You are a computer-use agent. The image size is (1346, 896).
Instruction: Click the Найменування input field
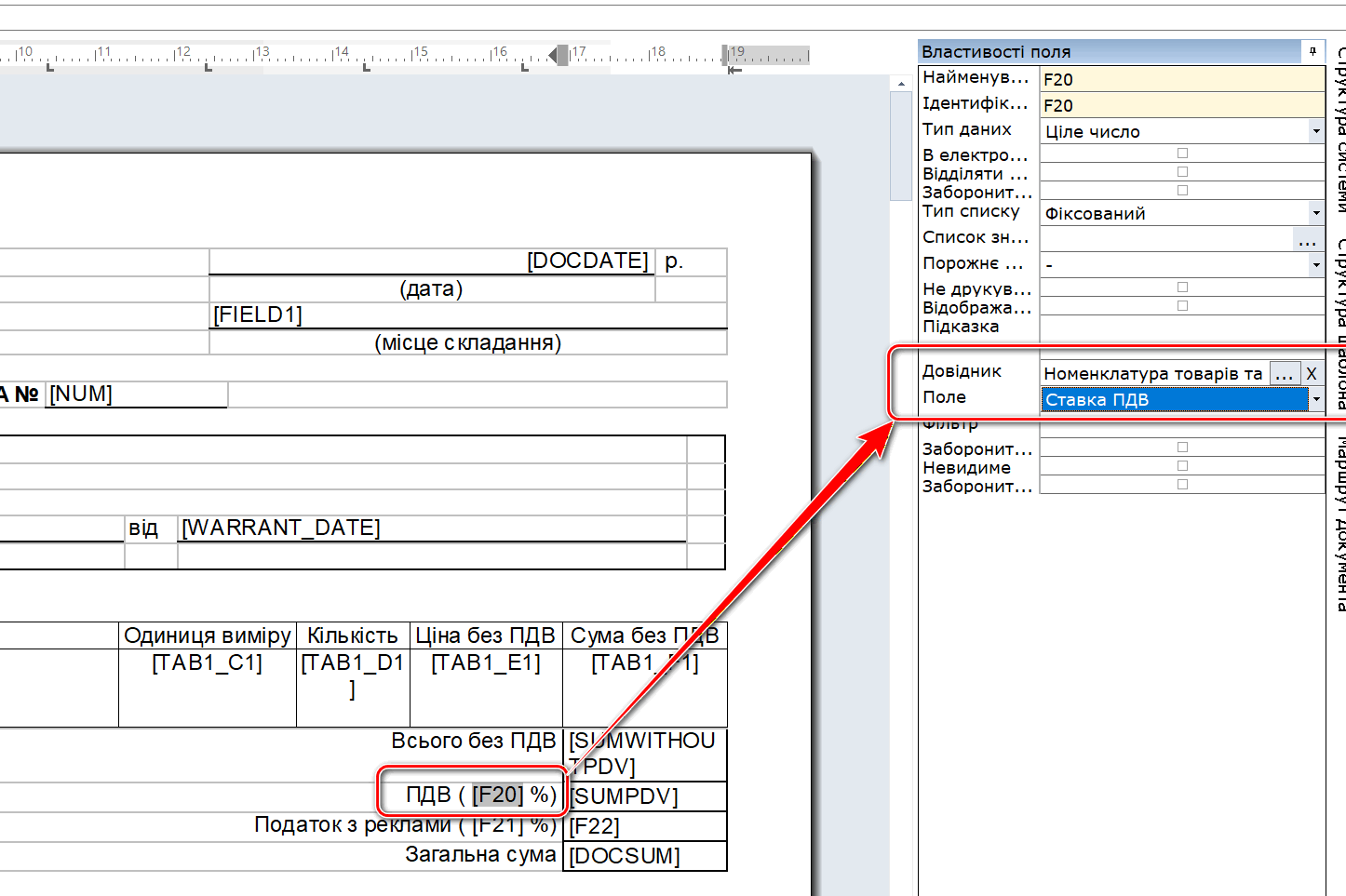point(1180,79)
